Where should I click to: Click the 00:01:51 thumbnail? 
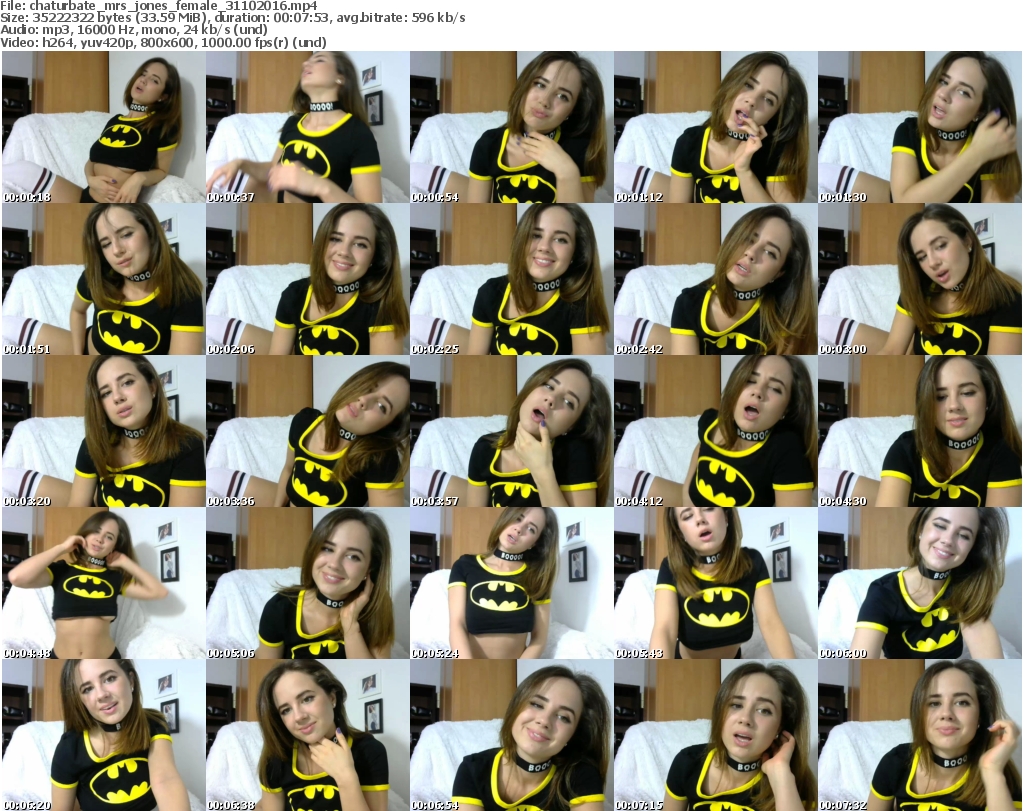103,279
